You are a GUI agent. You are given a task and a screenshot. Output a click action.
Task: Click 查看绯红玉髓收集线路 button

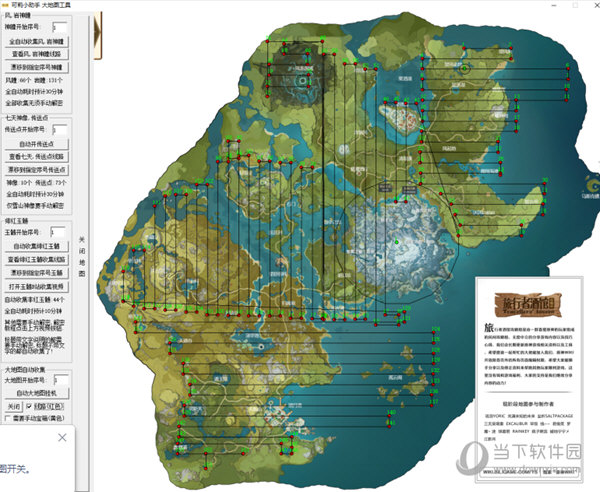37,259
